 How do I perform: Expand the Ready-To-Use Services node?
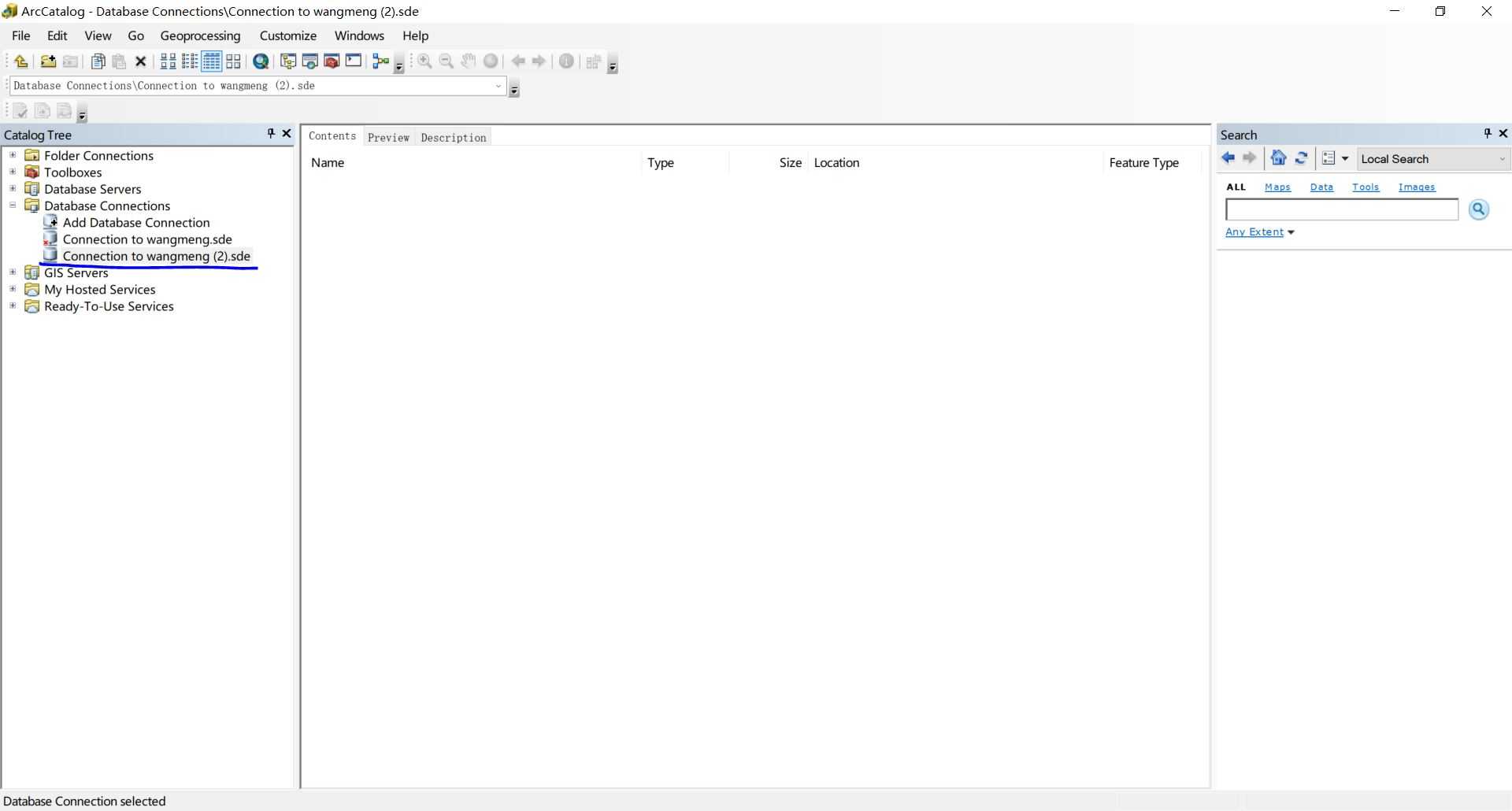point(13,306)
